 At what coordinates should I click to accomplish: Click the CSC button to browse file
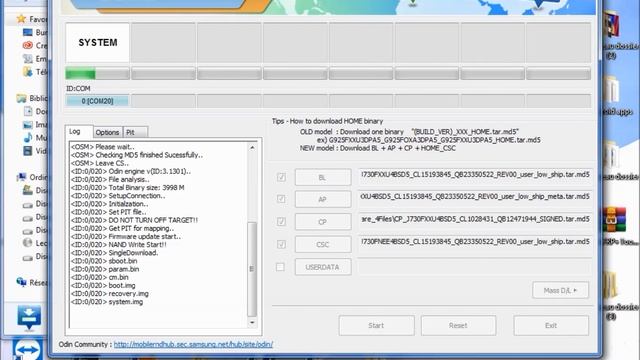tap(323, 244)
